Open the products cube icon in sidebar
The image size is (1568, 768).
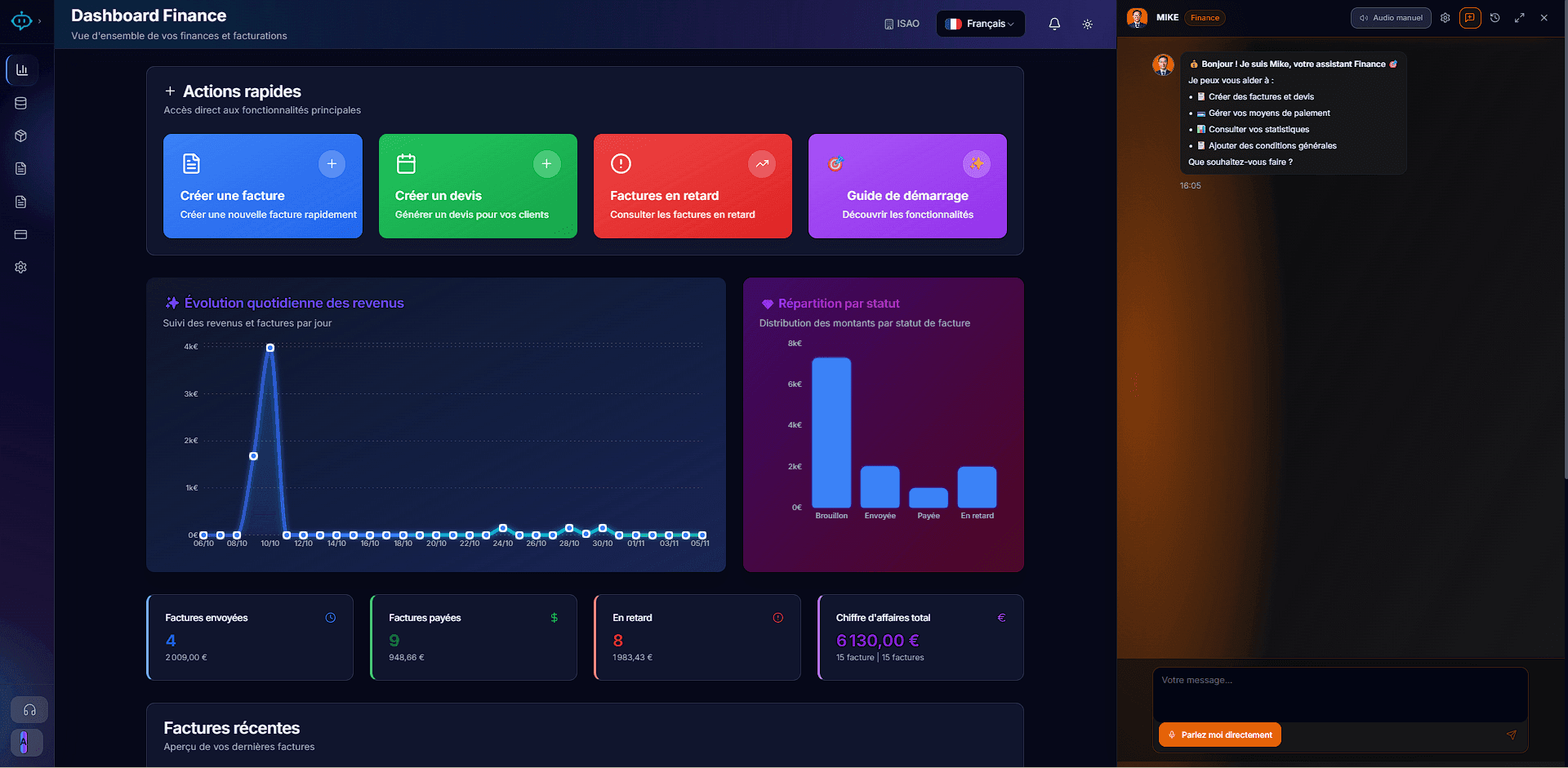pyautogui.click(x=20, y=135)
